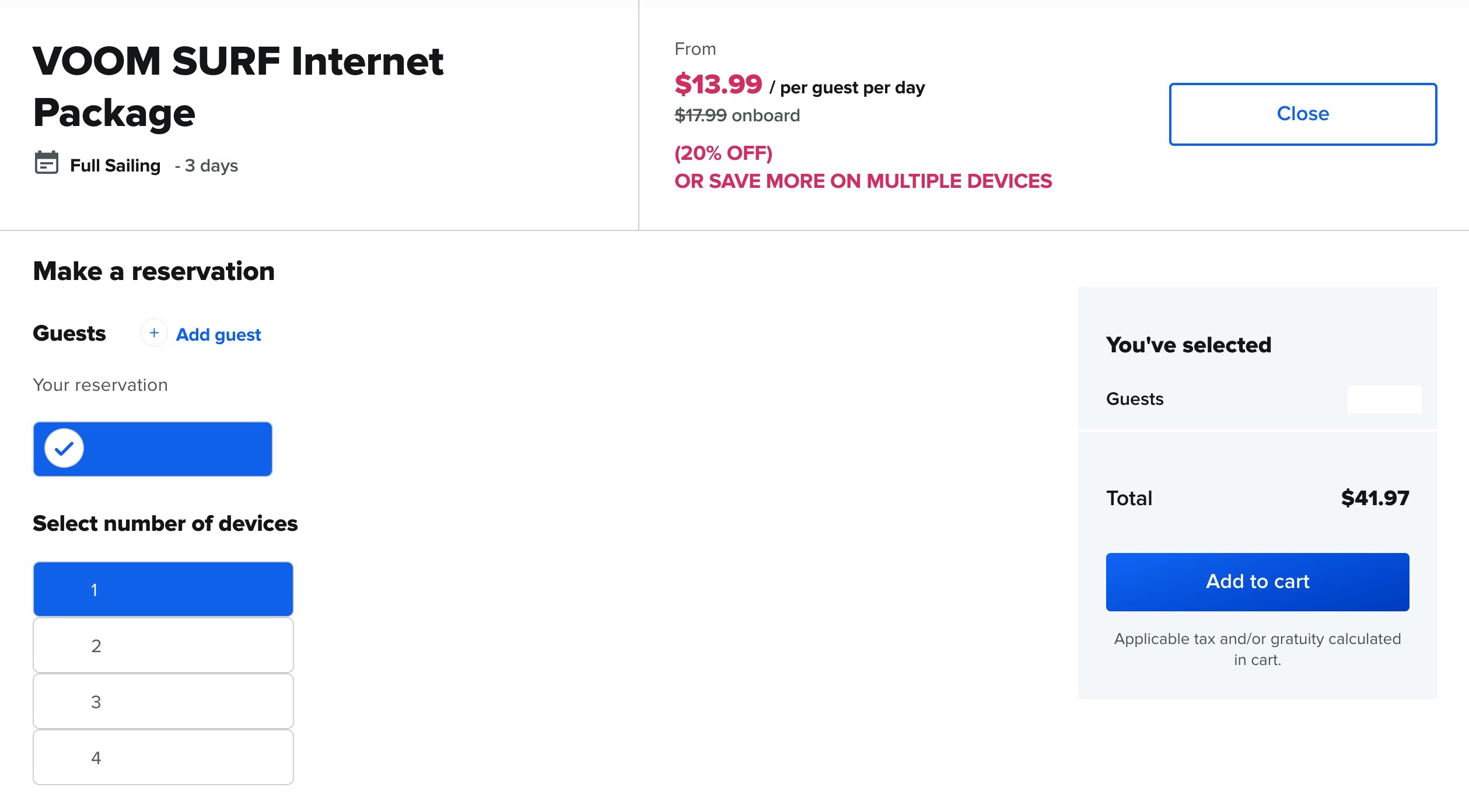Viewport: 1469px width, 812px height.
Task: Select 2 devices option
Action: [163, 646]
